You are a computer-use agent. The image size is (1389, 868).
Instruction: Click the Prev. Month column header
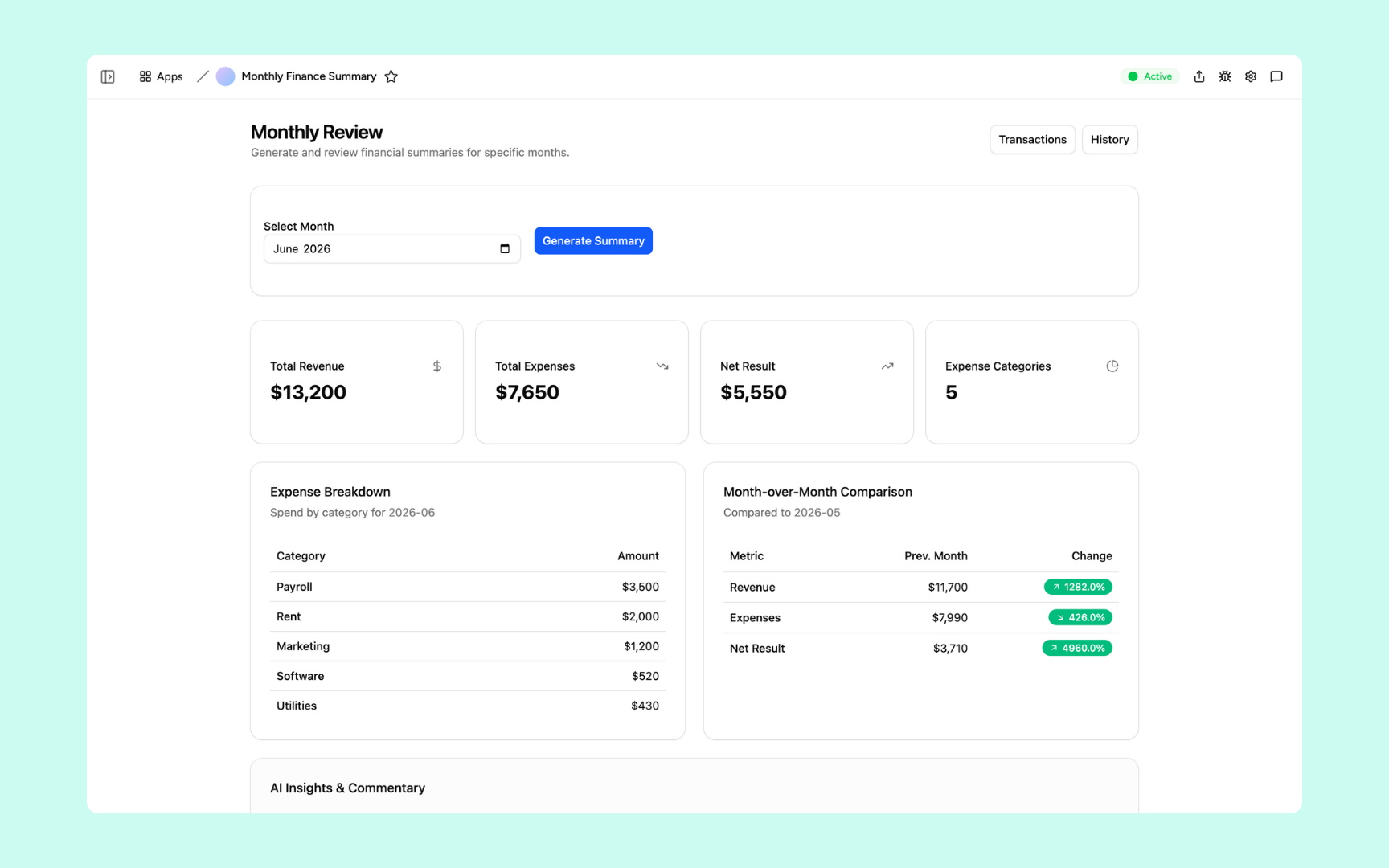tap(936, 556)
